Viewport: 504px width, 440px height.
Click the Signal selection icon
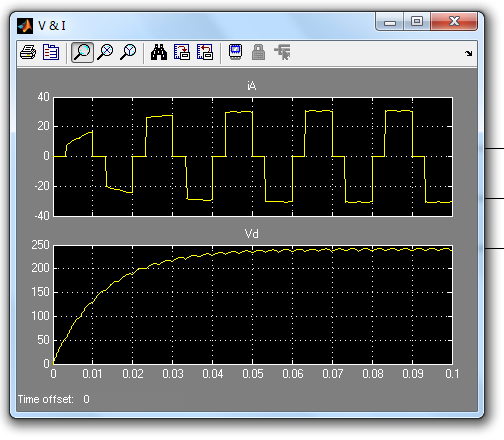[x=282, y=52]
